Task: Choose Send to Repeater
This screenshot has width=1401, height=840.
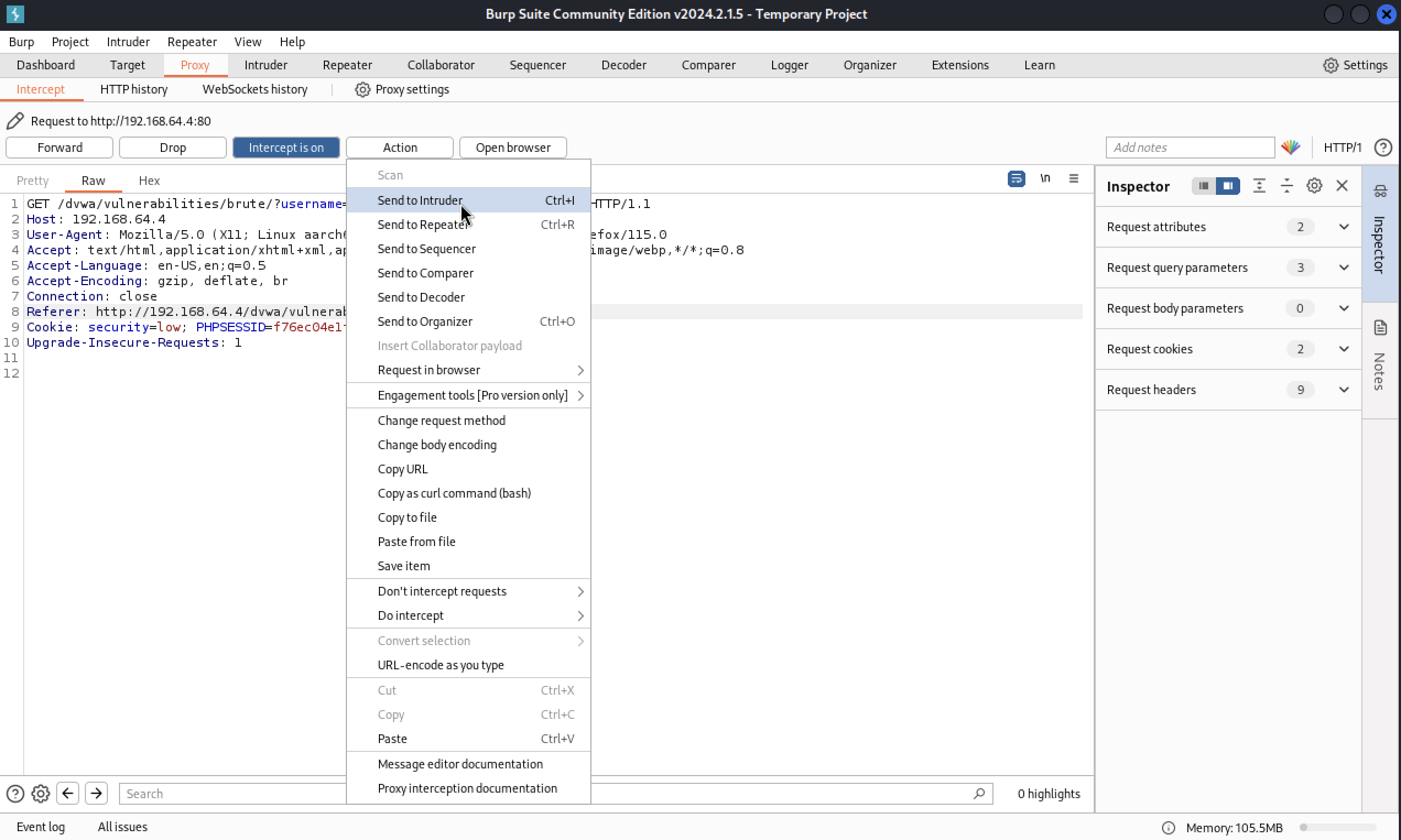Action: pyautogui.click(x=468, y=225)
